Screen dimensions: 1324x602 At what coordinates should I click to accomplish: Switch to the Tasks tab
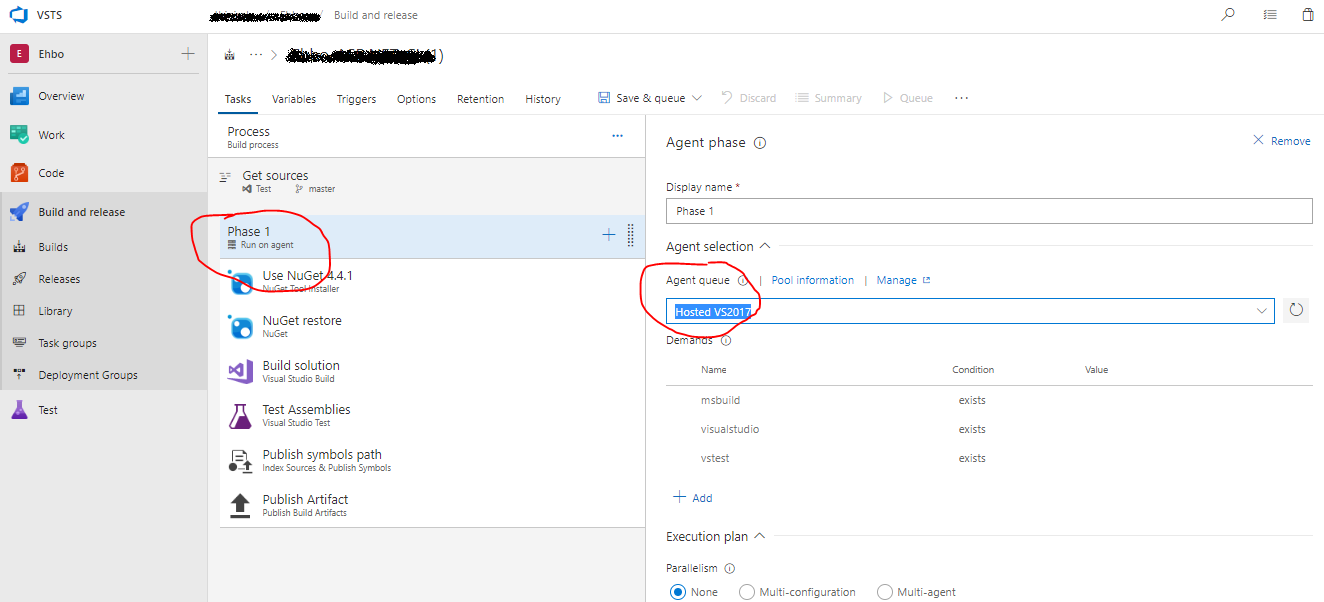(x=238, y=99)
